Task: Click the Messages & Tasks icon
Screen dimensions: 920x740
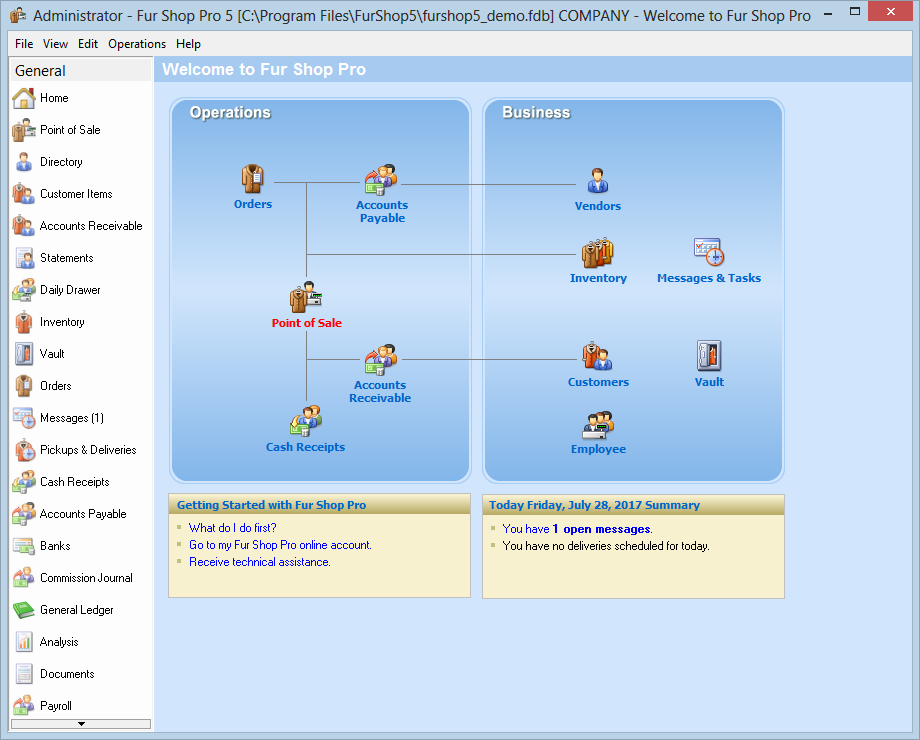Action: [x=708, y=252]
